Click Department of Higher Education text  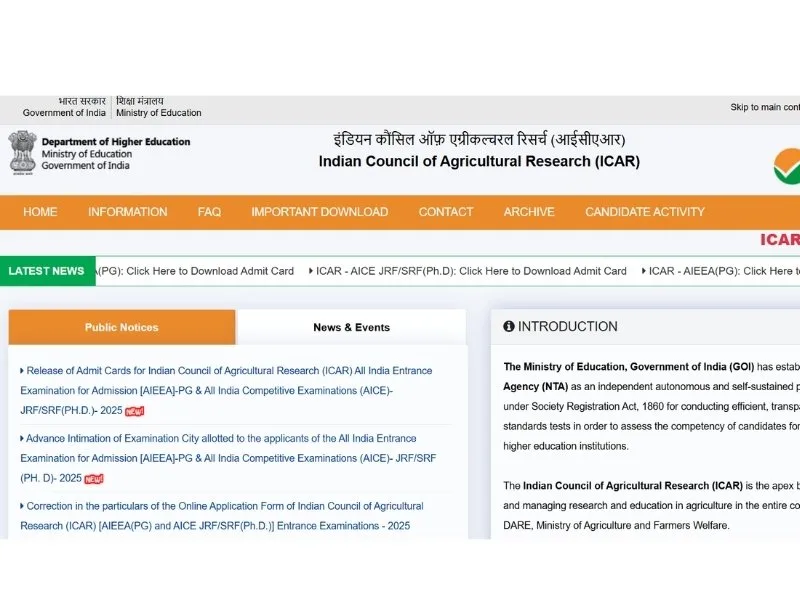pyautogui.click(x=116, y=142)
